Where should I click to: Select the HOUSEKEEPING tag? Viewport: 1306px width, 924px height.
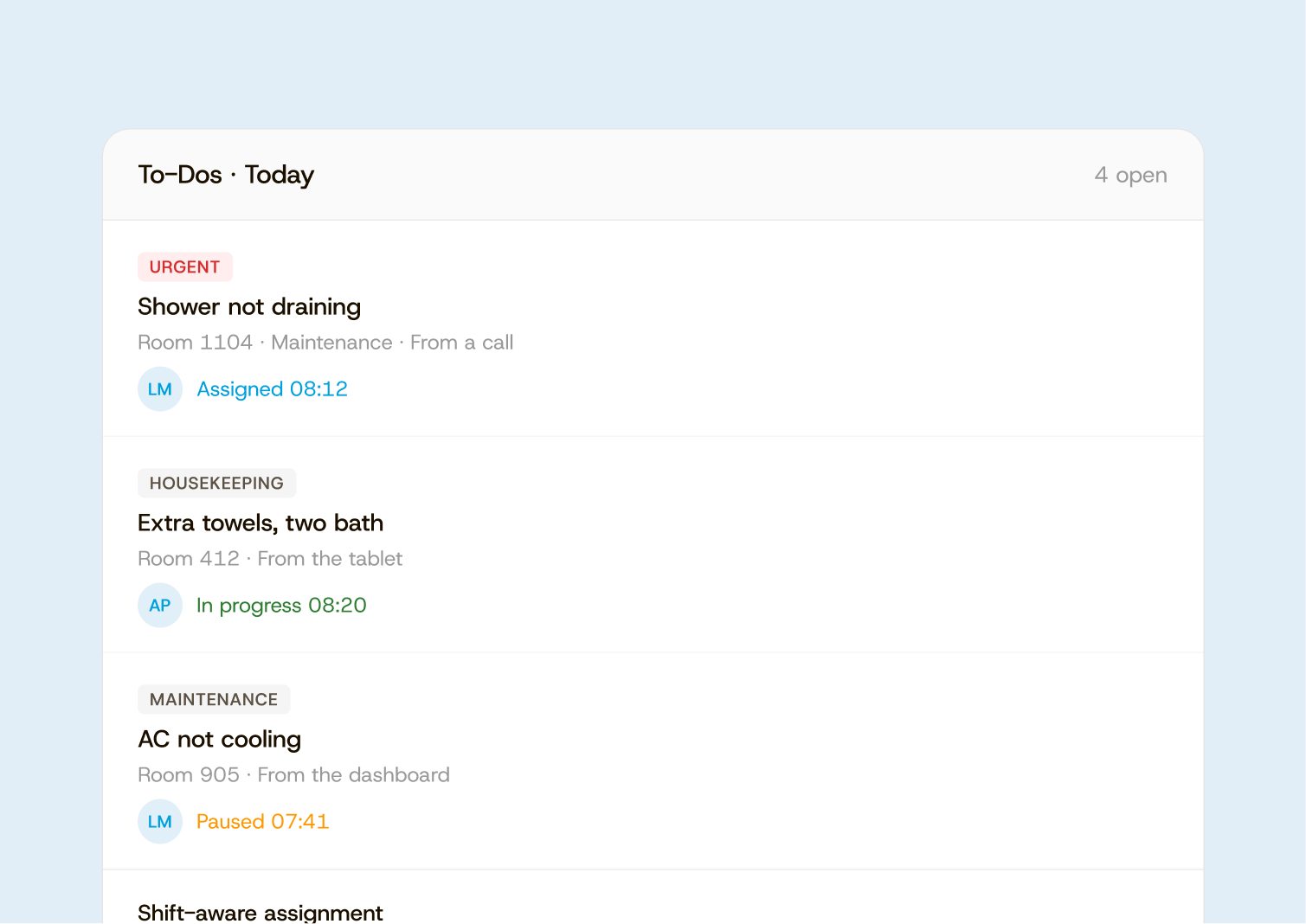coord(216,483)
